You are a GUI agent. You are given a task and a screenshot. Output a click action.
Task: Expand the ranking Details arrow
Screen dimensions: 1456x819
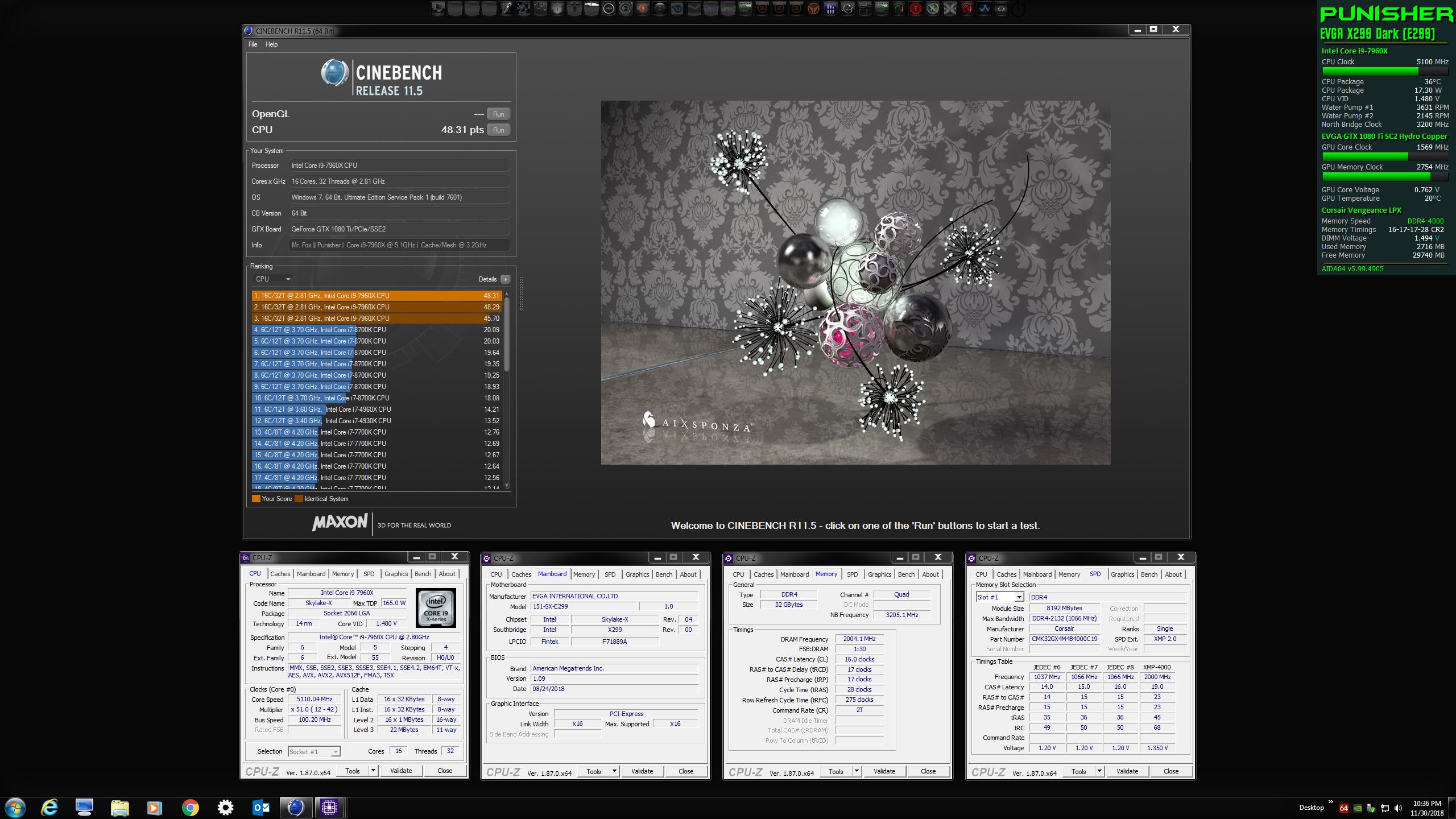(x=505, y=279)
